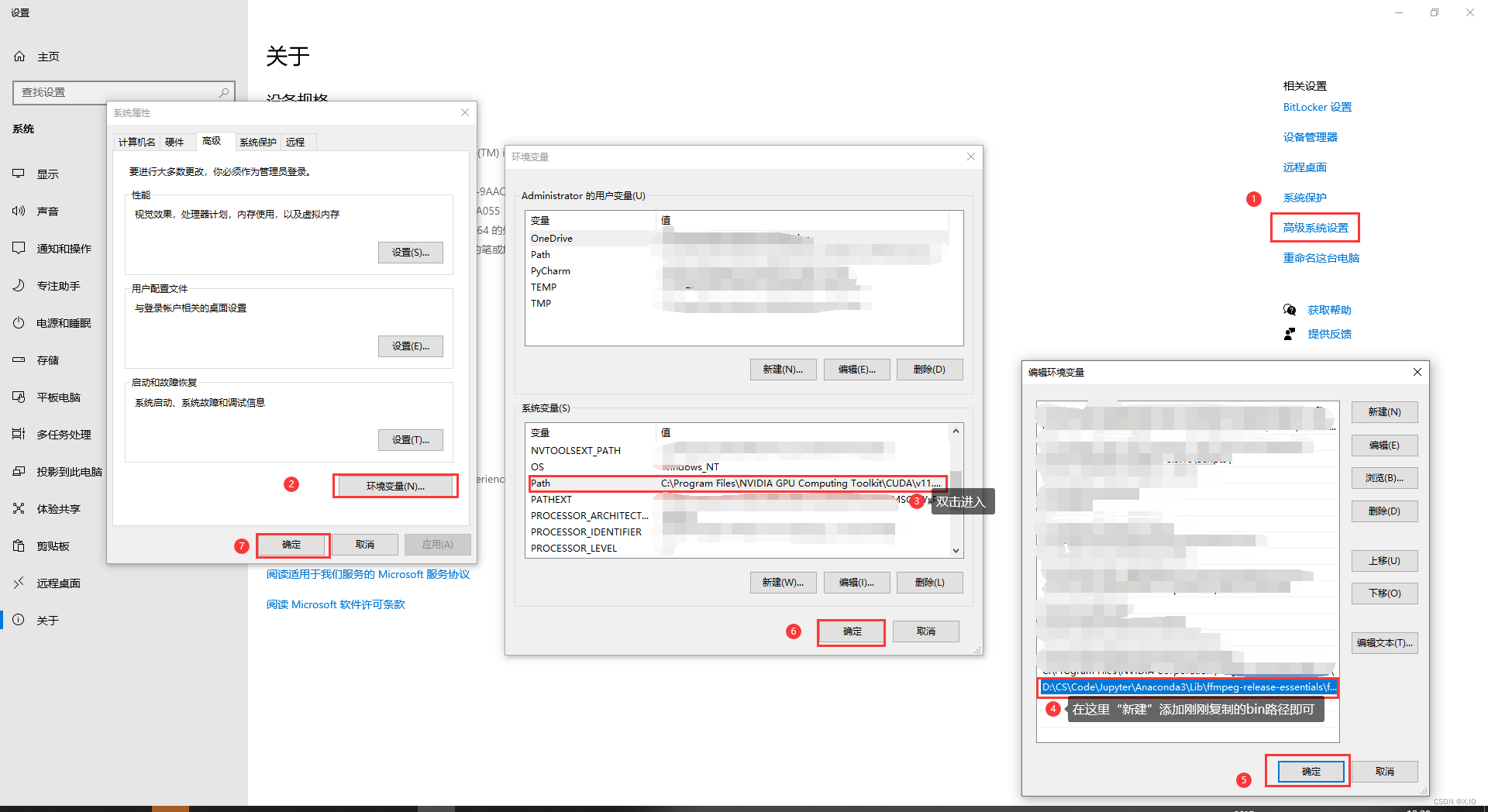This screenshot has width=1488, height=812.
Task: Open Display settings icon in sidebar
Action: (19, 174)
